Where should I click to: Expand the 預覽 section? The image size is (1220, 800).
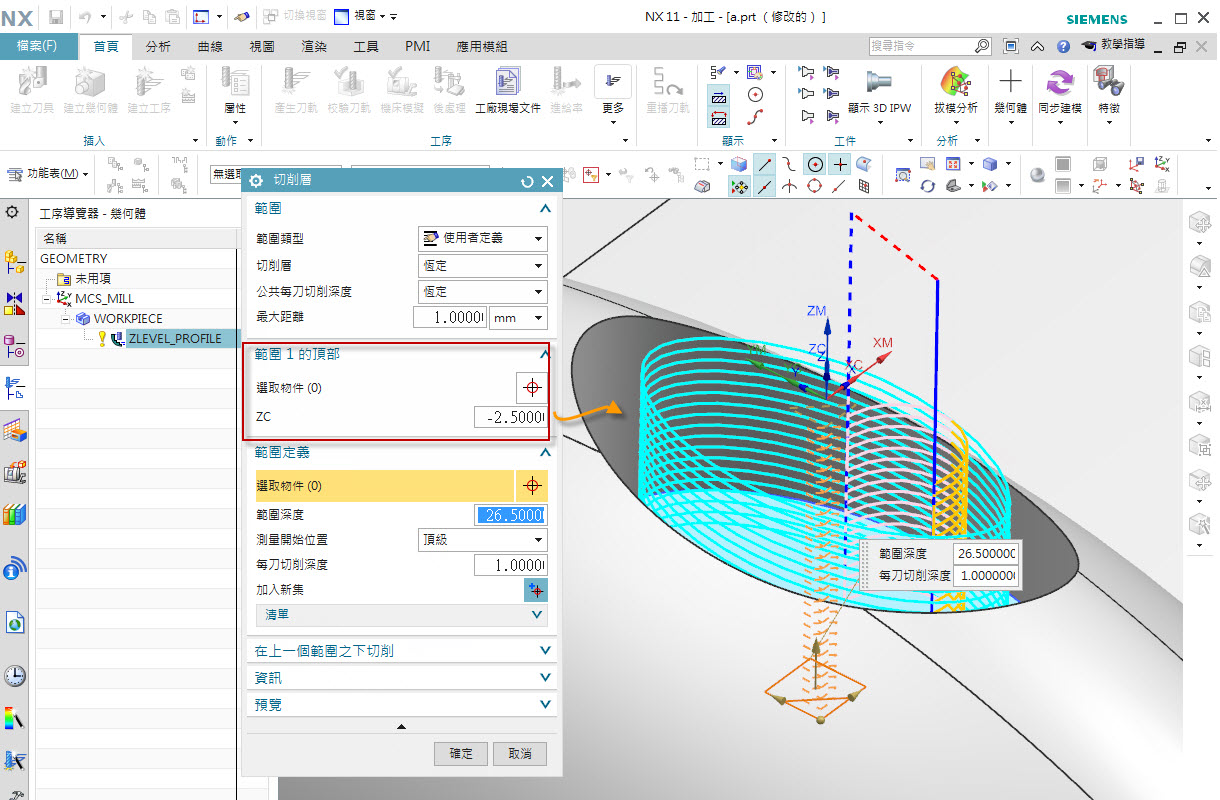tap(402, 705)
